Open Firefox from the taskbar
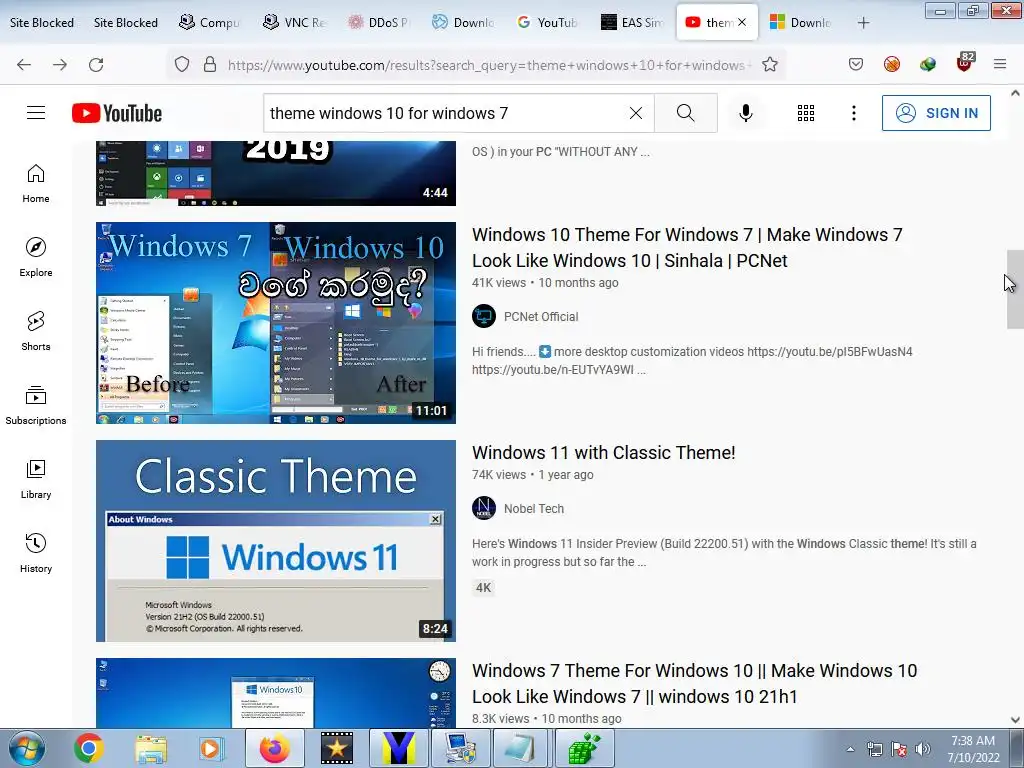Image resolution: width=1024 pixels, height=768 pixels. coord(275,748)
